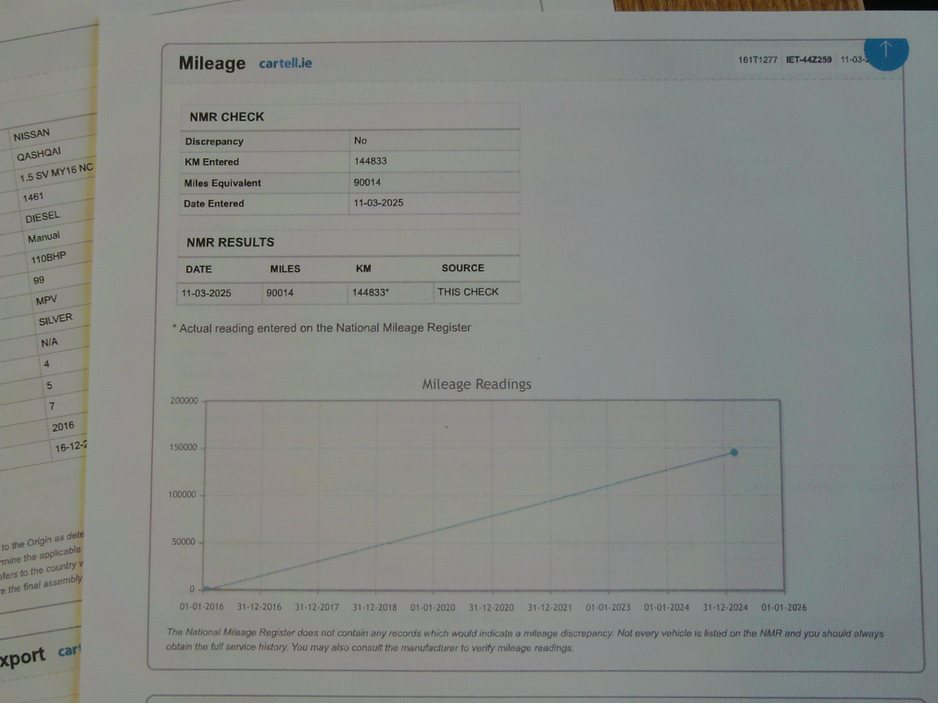This screenshot has height=704, width=938.
Task: Select the DATE column header
Action: click(199, 269)
